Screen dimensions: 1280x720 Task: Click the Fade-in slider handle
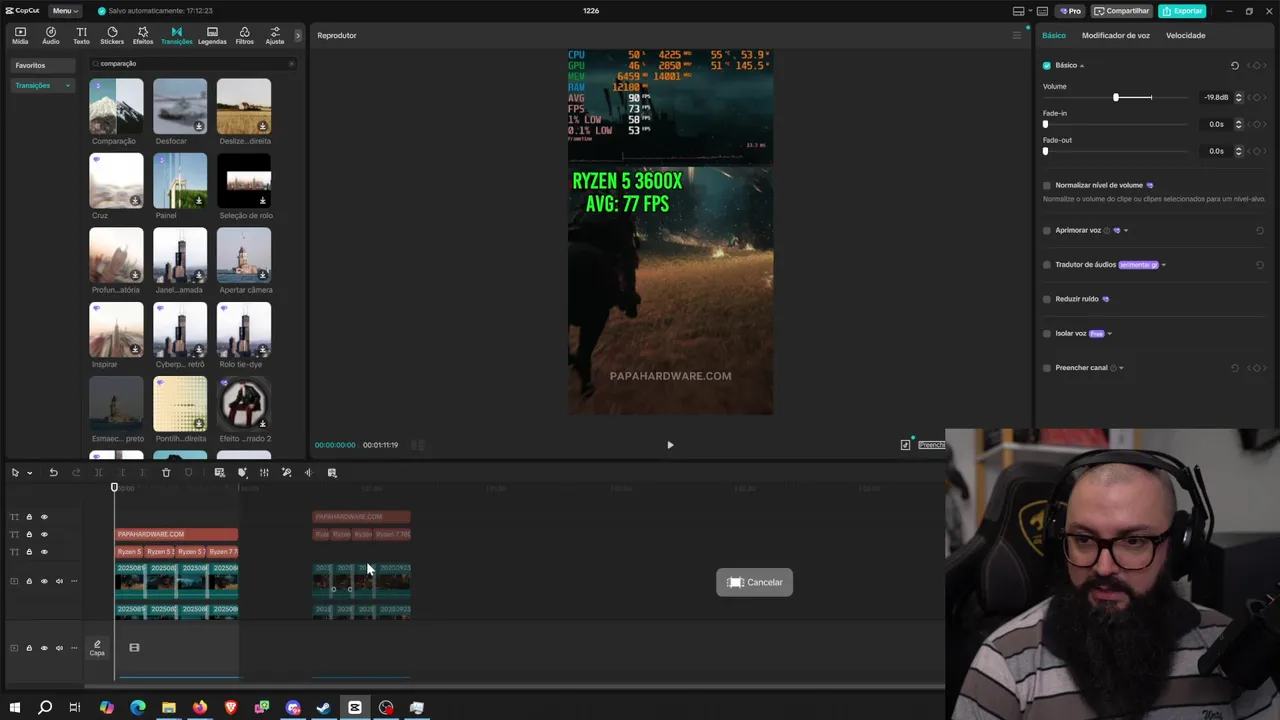click(1045, 124)
